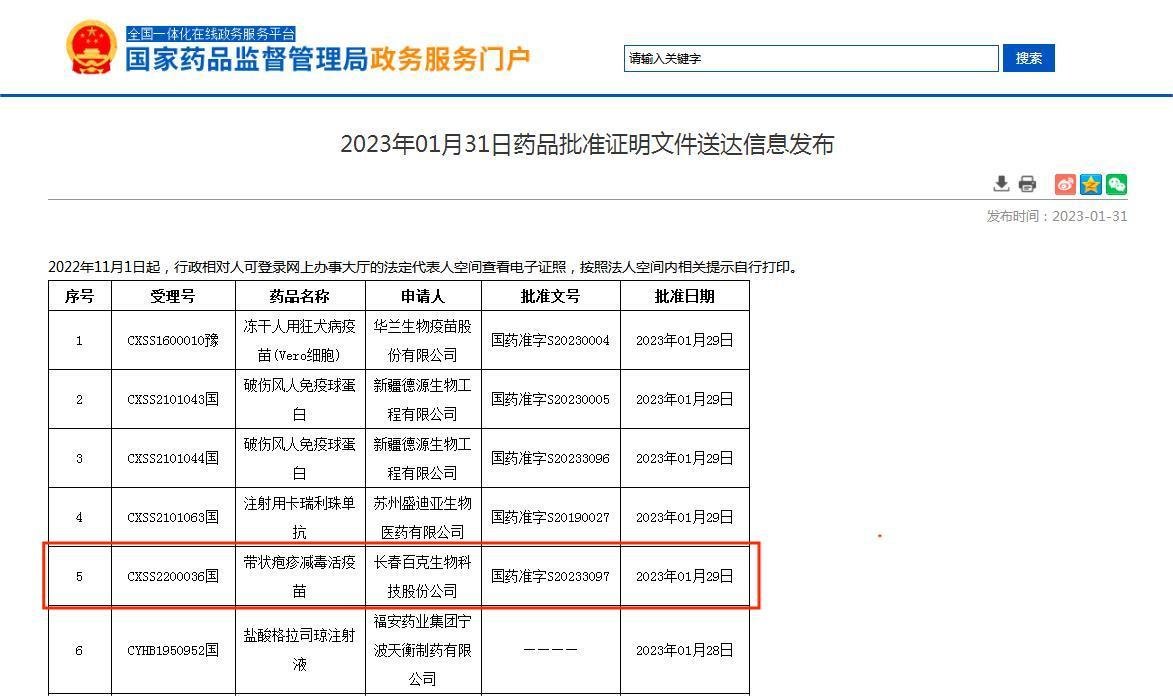This screenshot has width=1173, height=696.
Task: Click applicant 福安药业集团宁波天衡制药有限公司
Action: coord(423,650)
